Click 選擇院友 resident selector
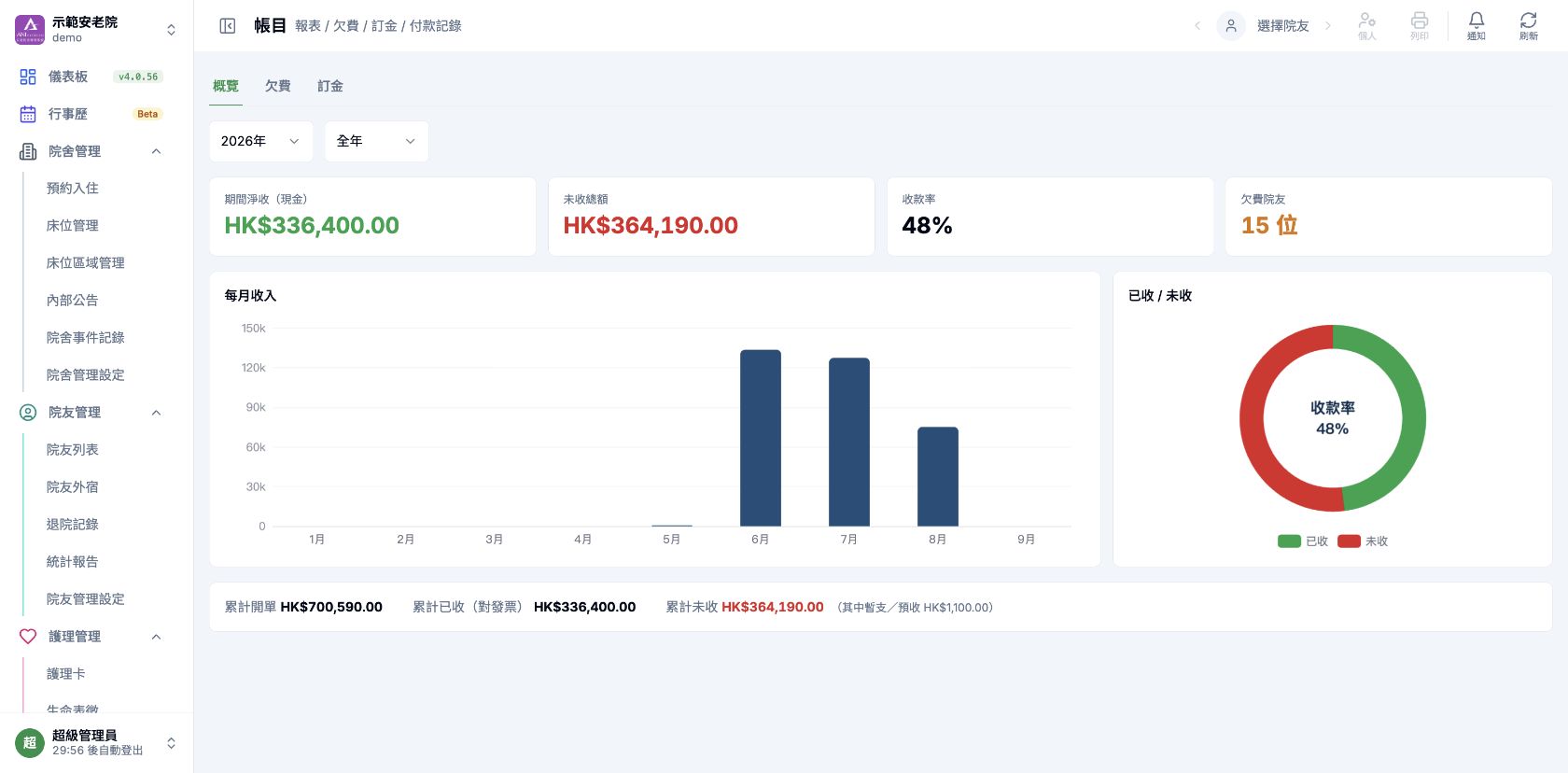The width and height of the screenshot is (1568, 773). click(1282, 26)
